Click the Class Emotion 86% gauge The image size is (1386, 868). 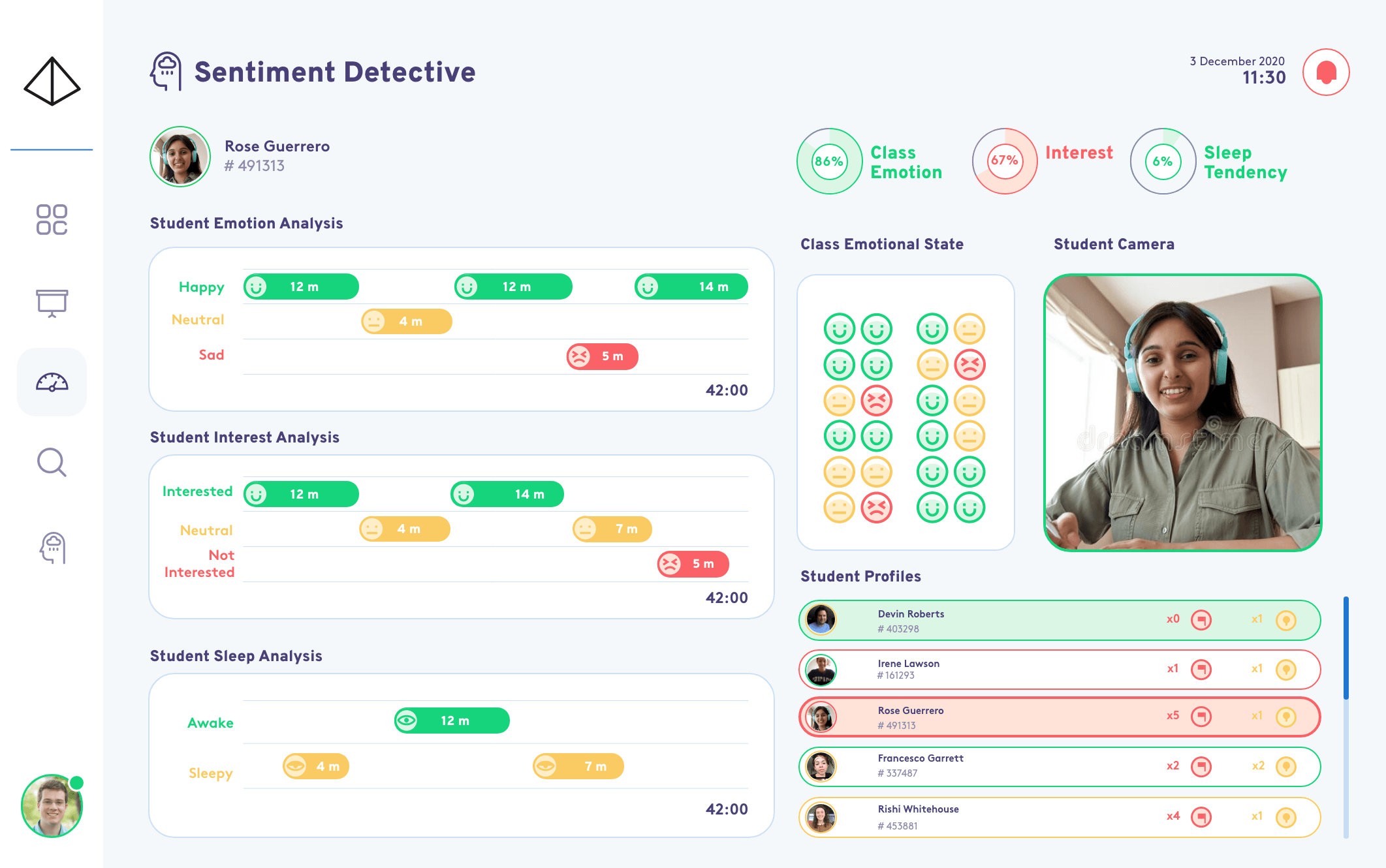pos(829,161)
